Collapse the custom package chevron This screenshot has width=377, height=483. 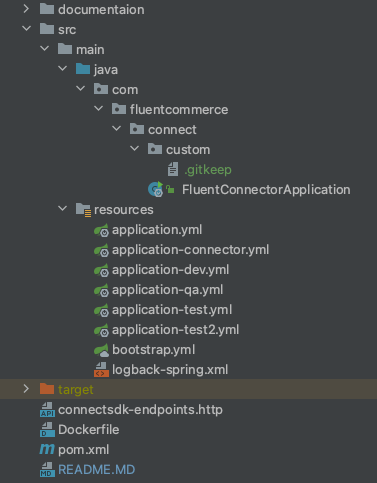click(134, 149)
